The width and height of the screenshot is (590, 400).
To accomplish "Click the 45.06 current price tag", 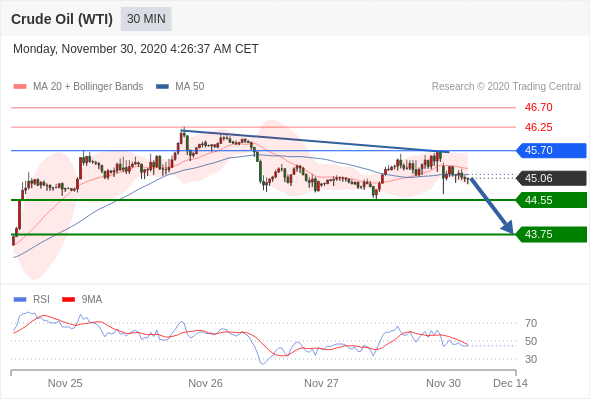I will (551, 178).
